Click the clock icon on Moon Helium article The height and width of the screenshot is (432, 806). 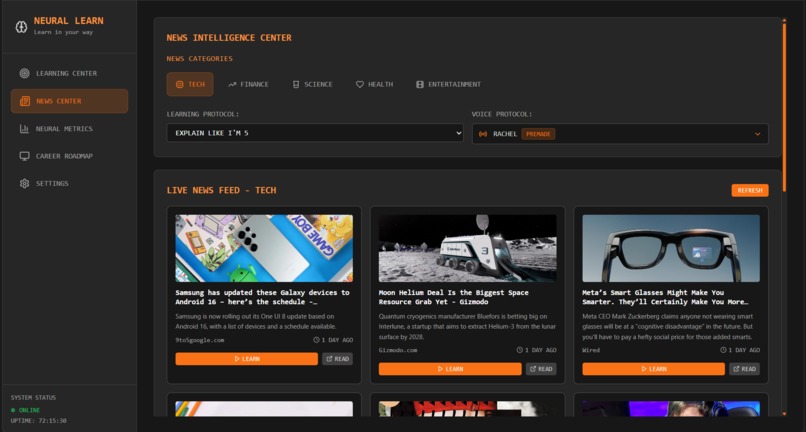(520, 350)
